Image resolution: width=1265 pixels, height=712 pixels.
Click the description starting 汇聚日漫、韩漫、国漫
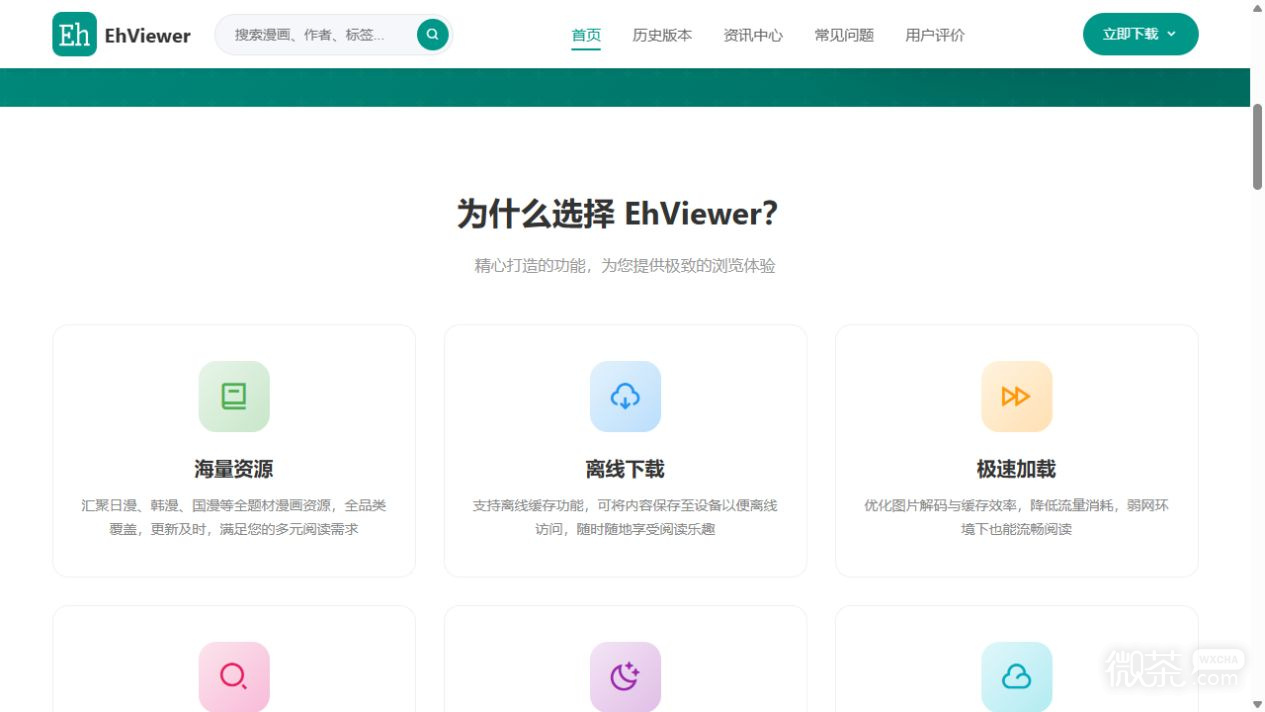pyautogui.click(x=234, y=517)
